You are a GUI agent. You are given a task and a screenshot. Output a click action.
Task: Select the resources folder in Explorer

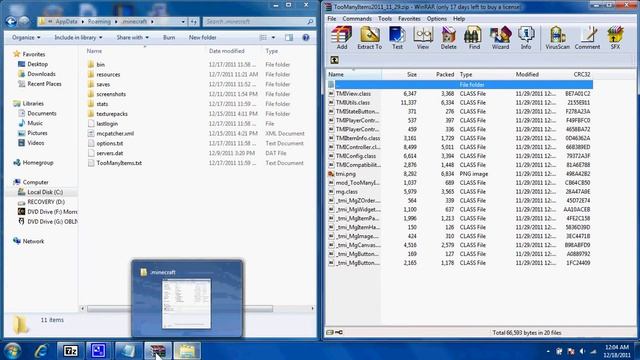point(108,75)
